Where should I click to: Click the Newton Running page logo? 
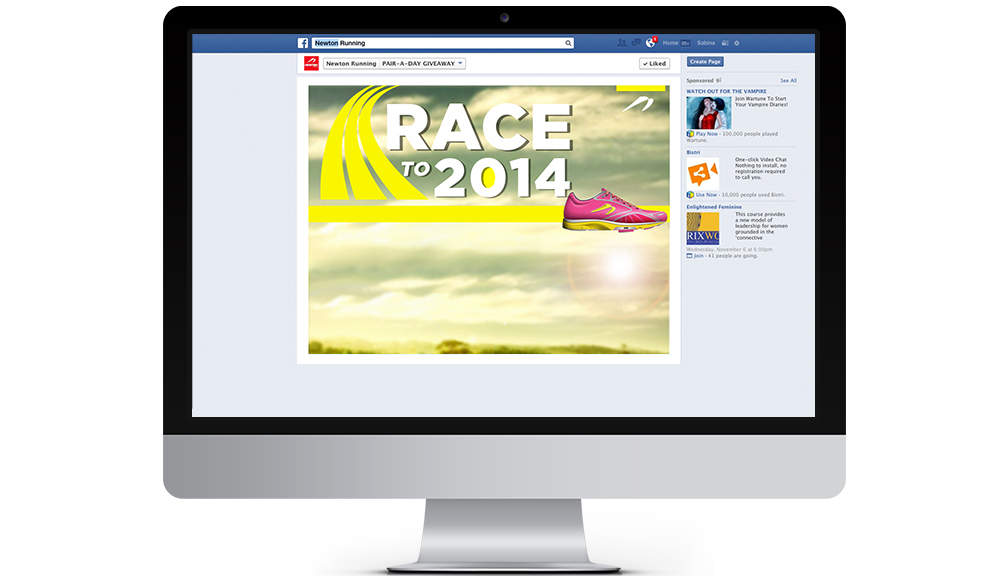311,63
